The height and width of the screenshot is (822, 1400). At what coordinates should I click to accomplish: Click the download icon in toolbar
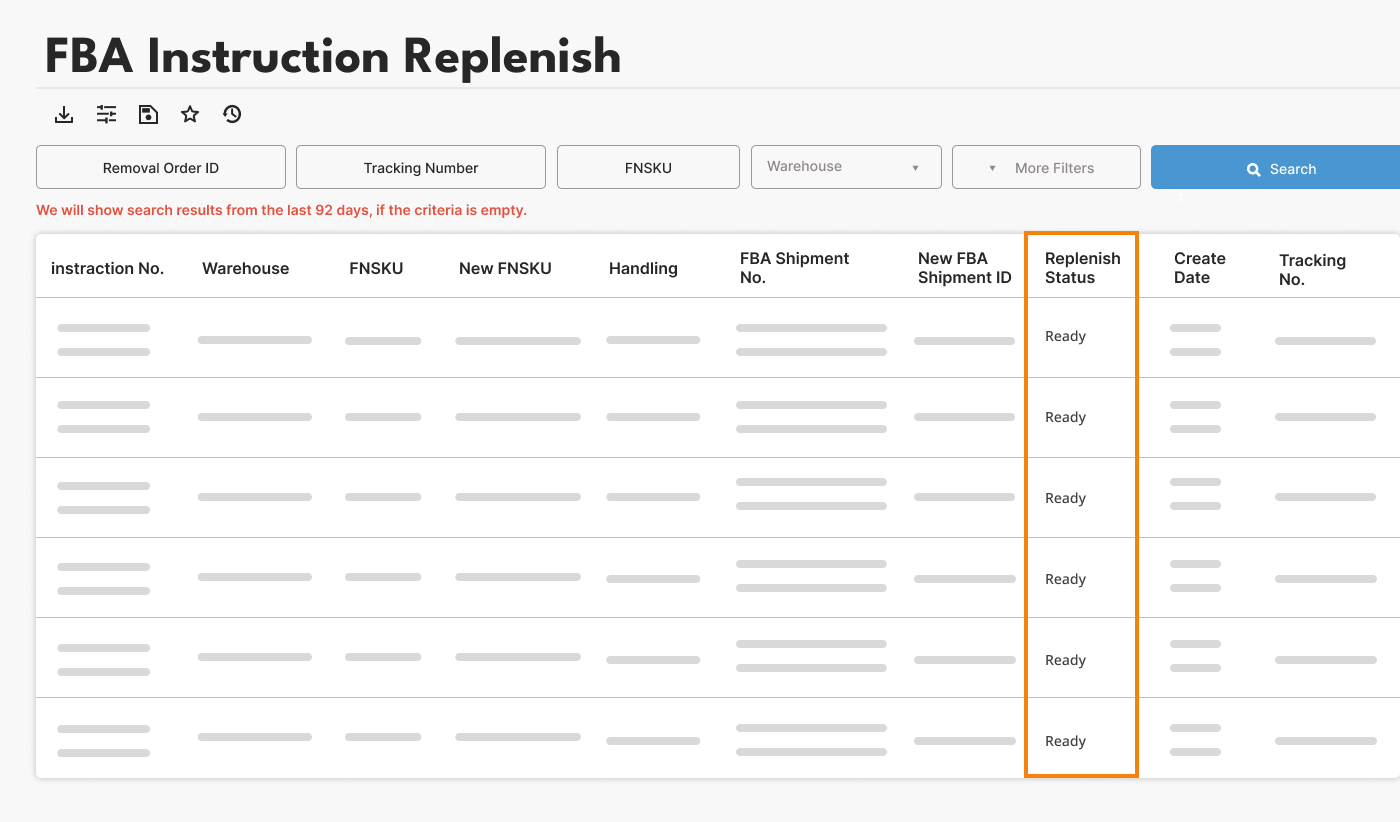tap(64, 115)
